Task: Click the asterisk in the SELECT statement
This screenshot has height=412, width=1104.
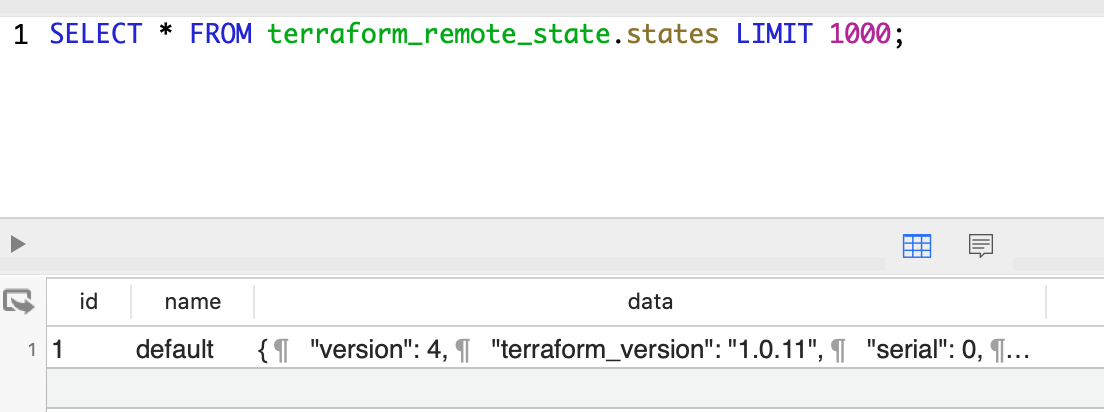Action: tap(166, 33)
